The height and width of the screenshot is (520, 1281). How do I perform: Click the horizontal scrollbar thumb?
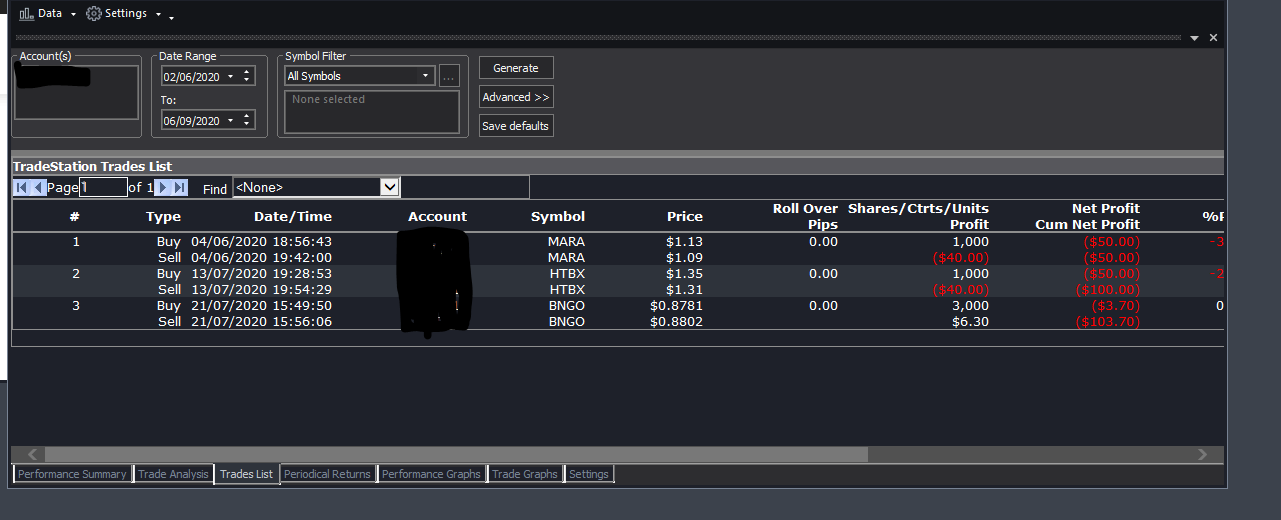pyautogui.click(x=456, y=454)
